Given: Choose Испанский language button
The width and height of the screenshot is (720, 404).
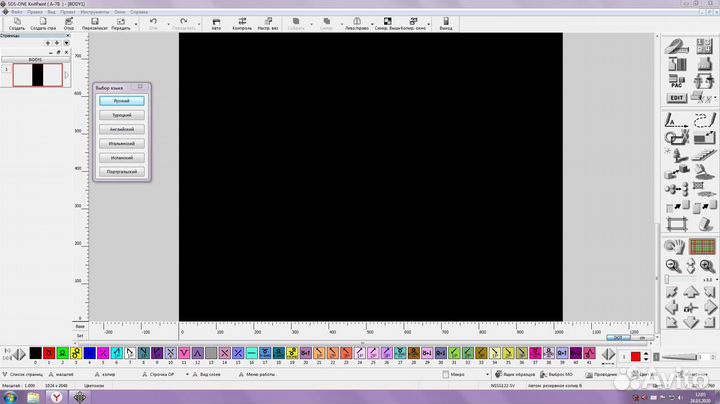Looking at the screenshot, I should coord(122,157).
